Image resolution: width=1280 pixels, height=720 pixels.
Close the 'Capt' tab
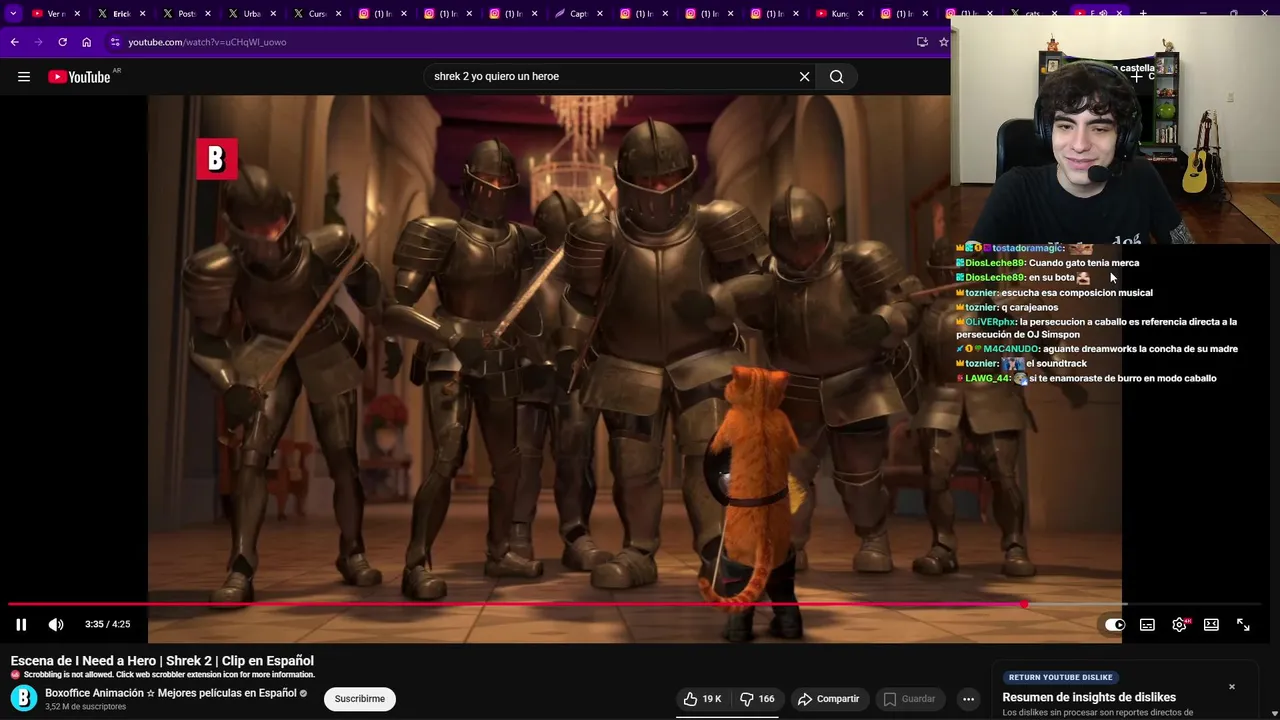599,13
